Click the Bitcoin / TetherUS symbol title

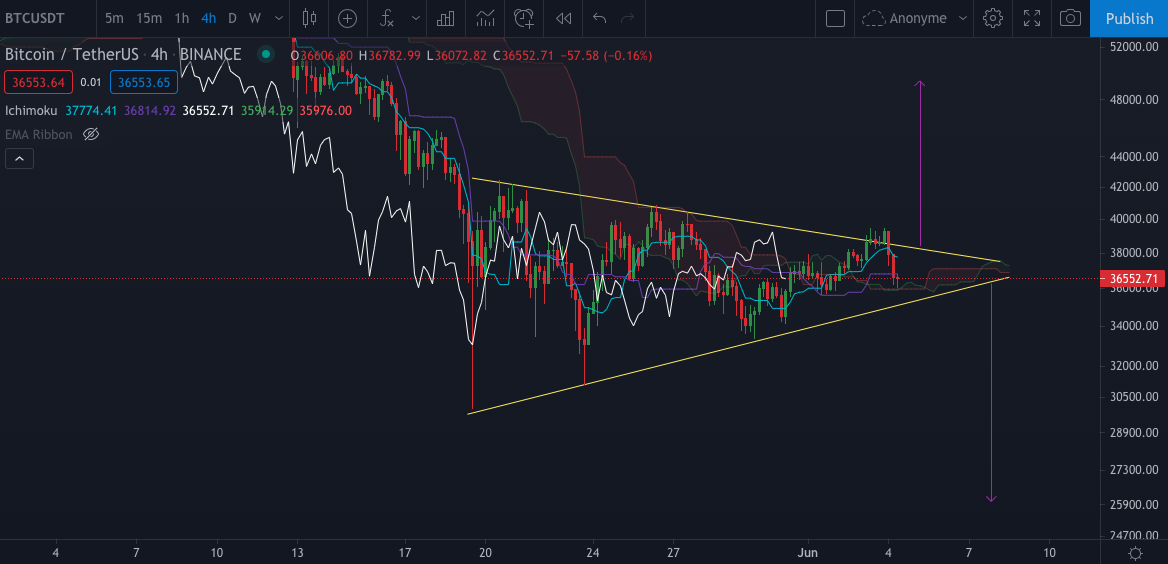(123, 54)
